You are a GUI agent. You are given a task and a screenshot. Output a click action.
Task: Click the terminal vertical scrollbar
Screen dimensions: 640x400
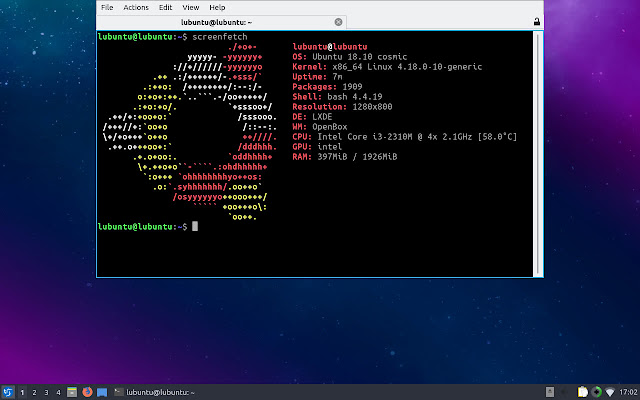(538, 154)
